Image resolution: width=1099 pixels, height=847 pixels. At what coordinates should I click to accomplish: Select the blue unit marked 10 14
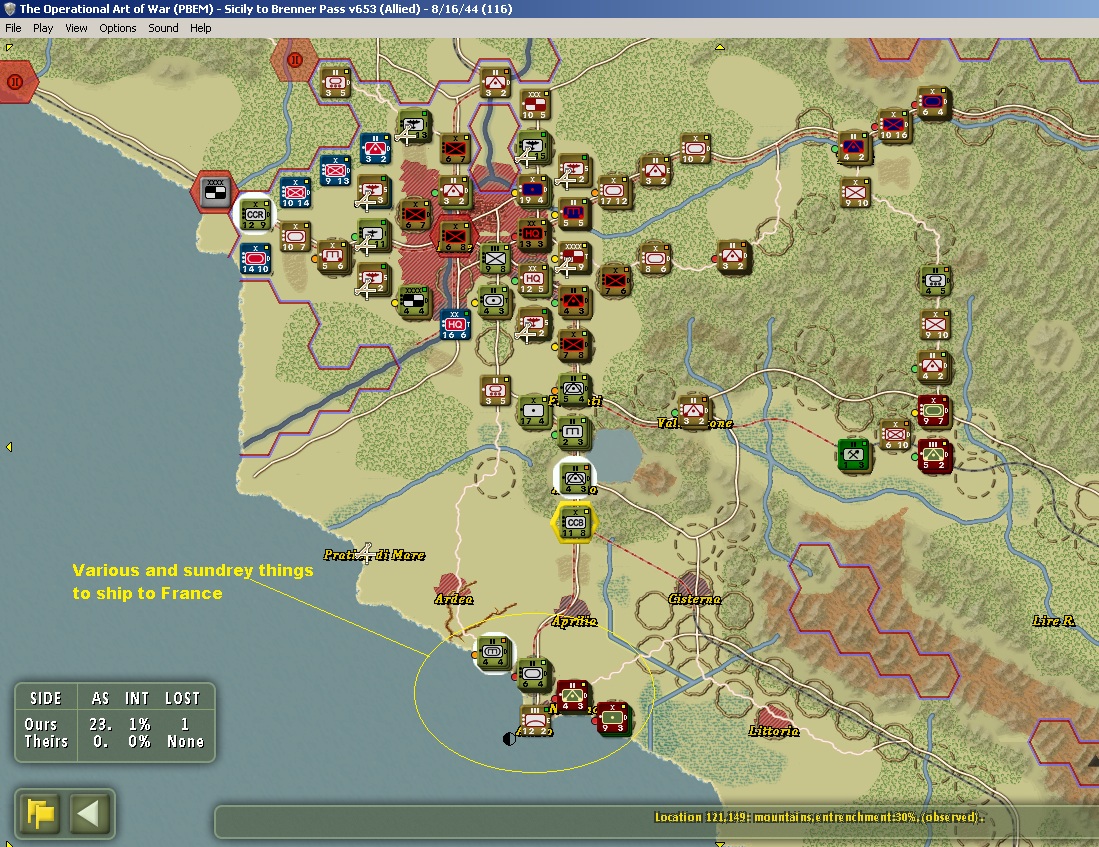tap(295, 193)
